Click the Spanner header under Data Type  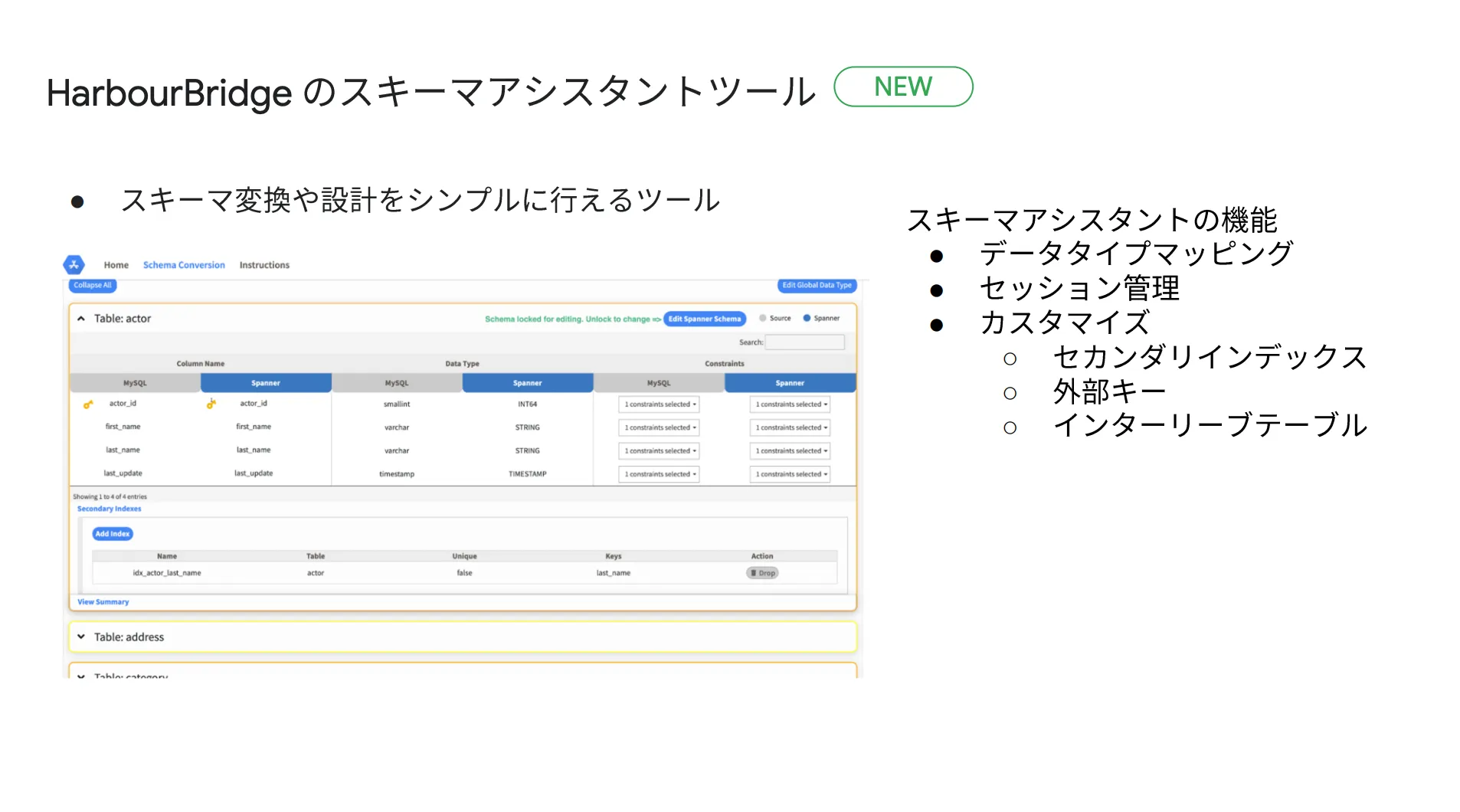[x=528, y=383]
